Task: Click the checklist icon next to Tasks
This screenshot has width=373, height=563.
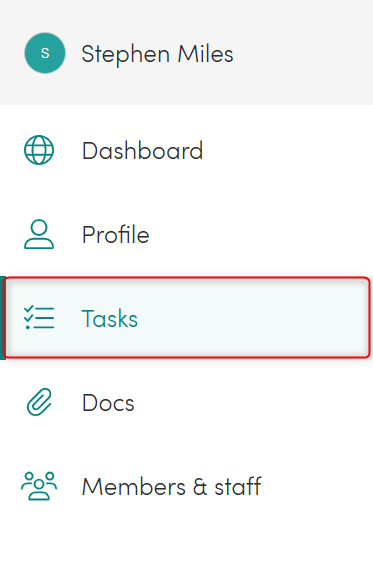Action: (x=39, y=317)
